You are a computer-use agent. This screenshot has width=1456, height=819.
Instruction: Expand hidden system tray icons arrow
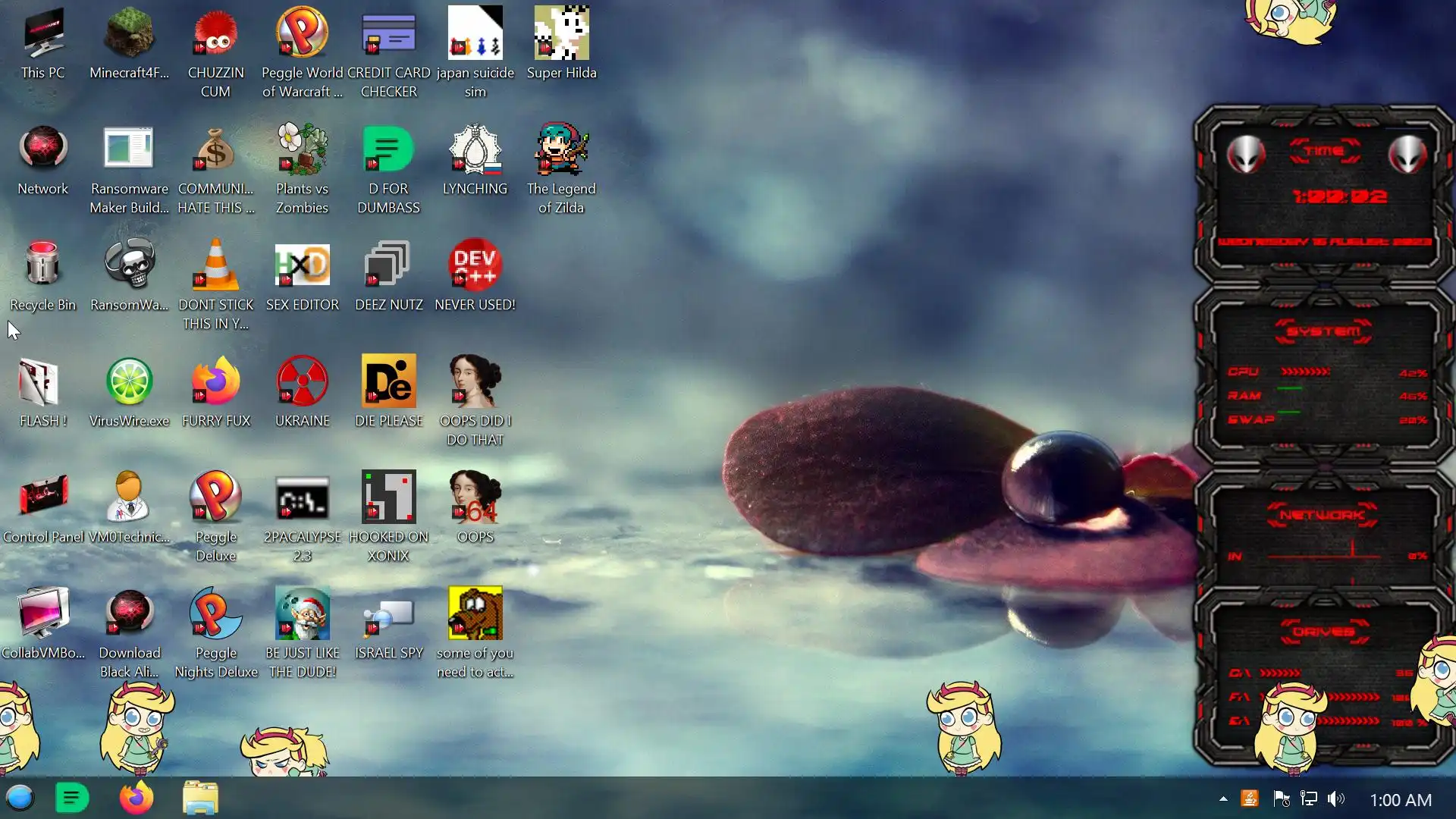point(1223,799)
